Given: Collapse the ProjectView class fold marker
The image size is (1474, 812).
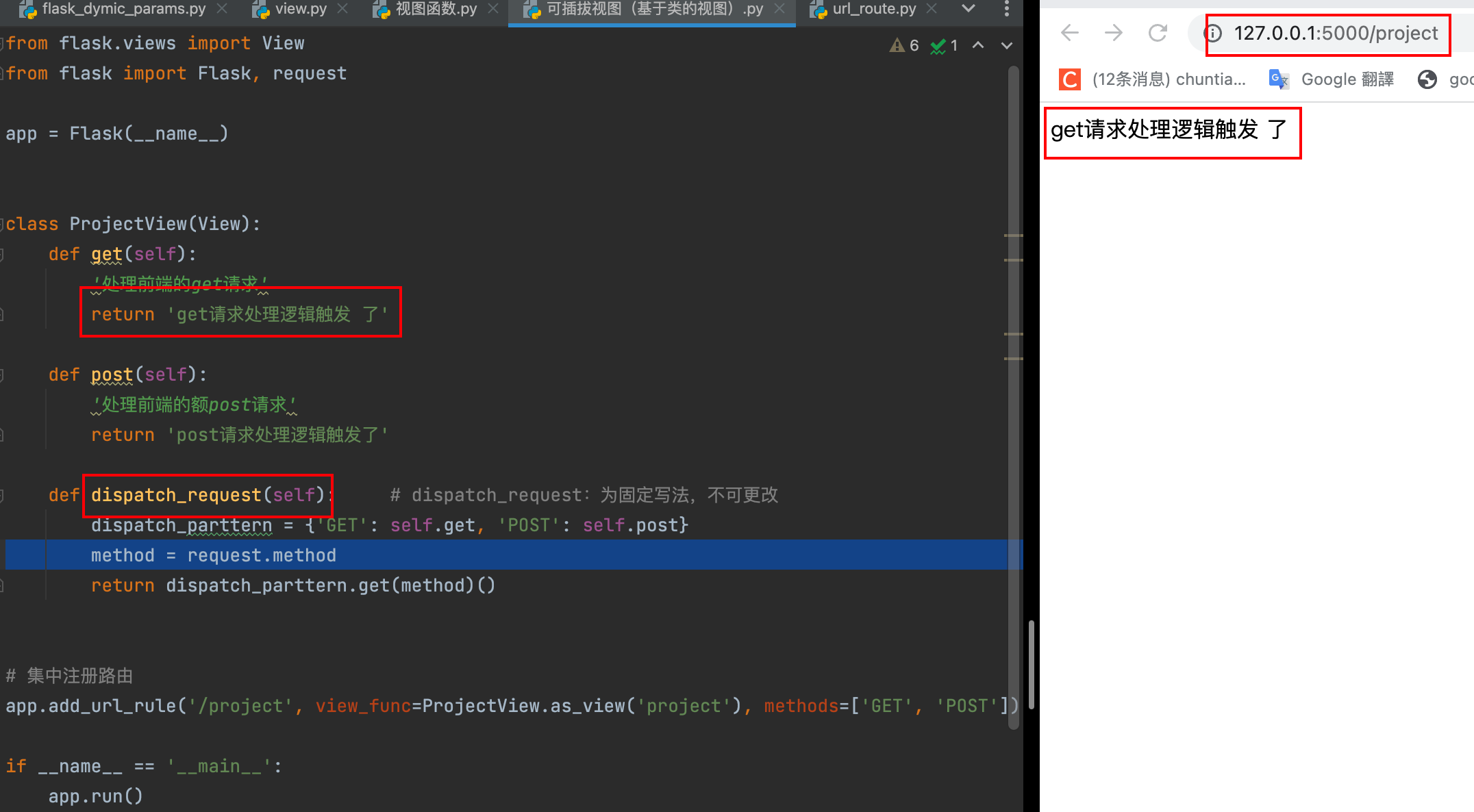Looking at the screenshot, I should [x=3, y=224].
